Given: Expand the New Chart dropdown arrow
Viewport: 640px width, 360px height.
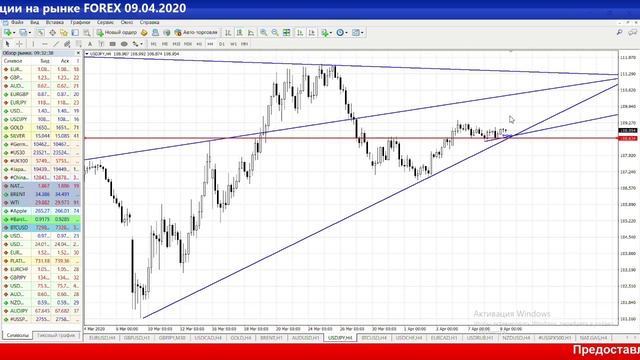Looking at the screenshot, I should pos(14,33).
